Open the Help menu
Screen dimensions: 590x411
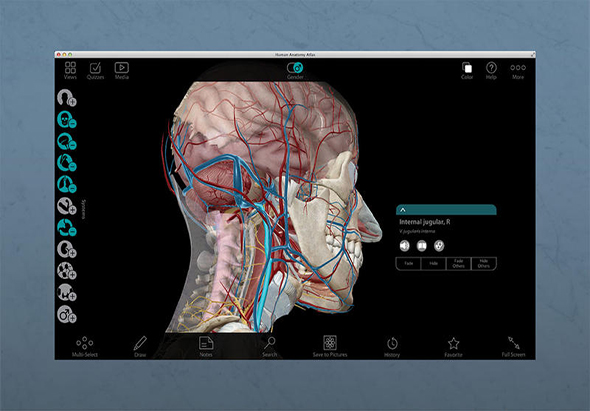[x=491, y=70]
